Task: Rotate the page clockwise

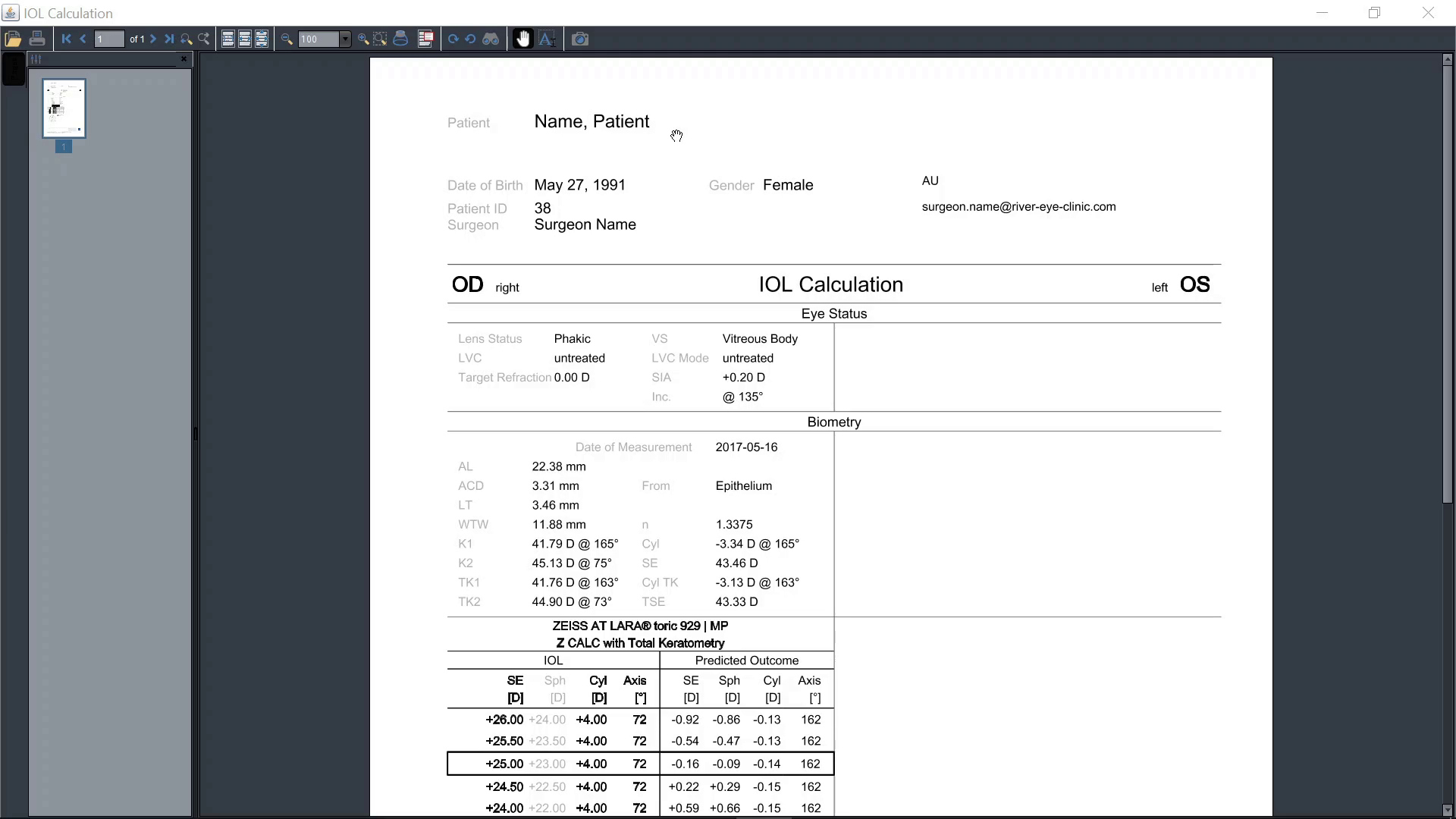Action: [453, 40]
